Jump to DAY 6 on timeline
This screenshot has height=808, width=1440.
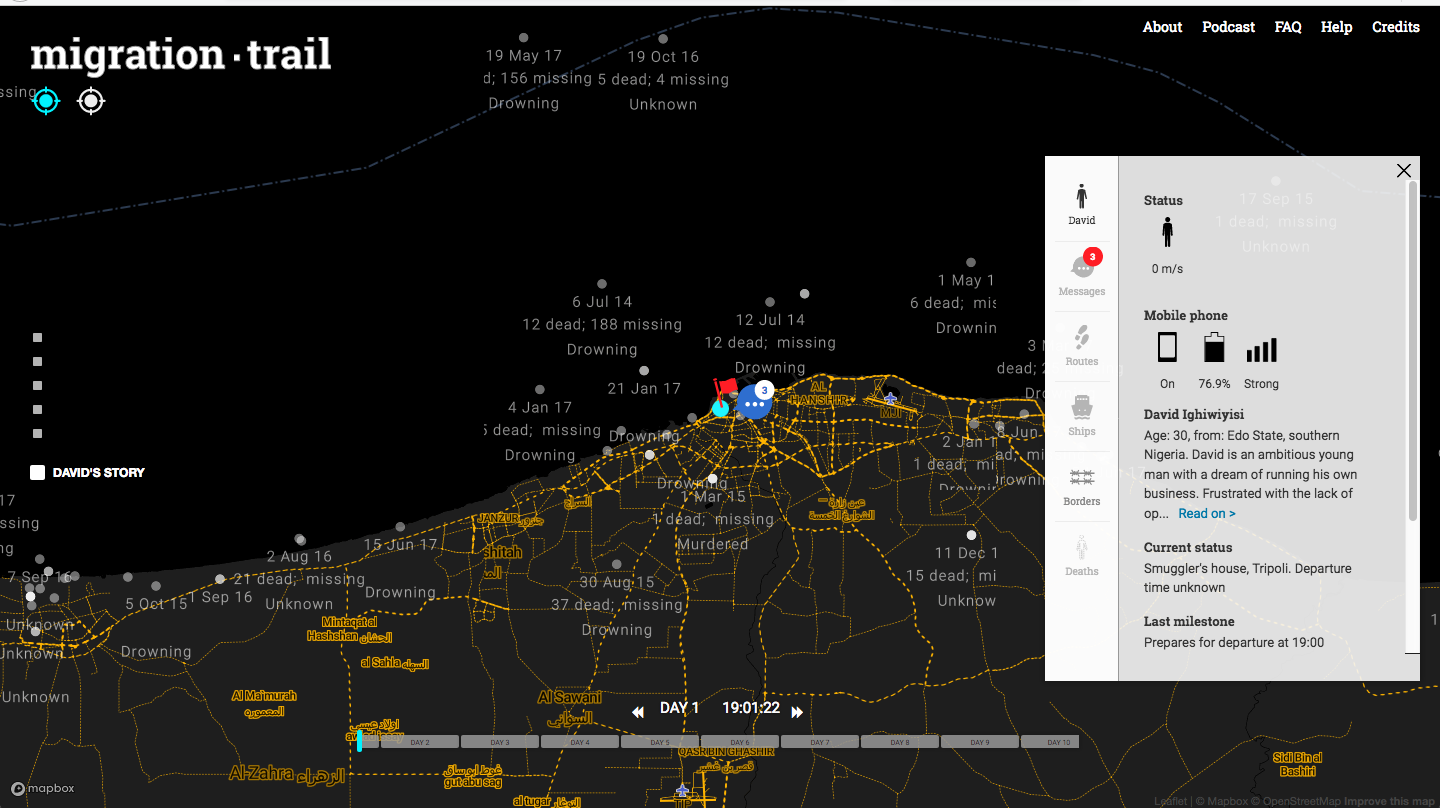coord(740,742)
